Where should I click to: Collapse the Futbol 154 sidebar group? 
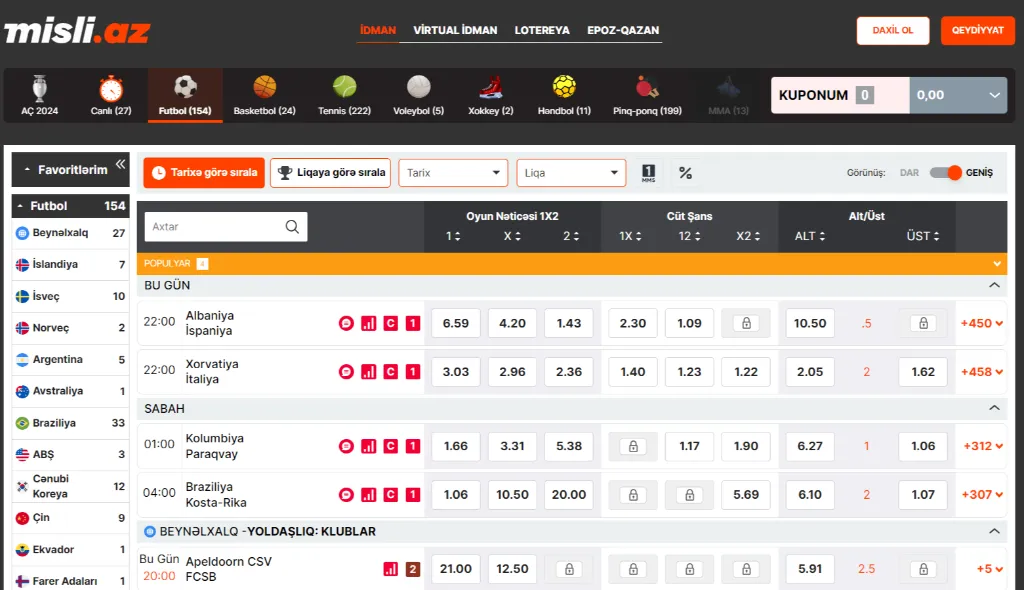(71, 206)
